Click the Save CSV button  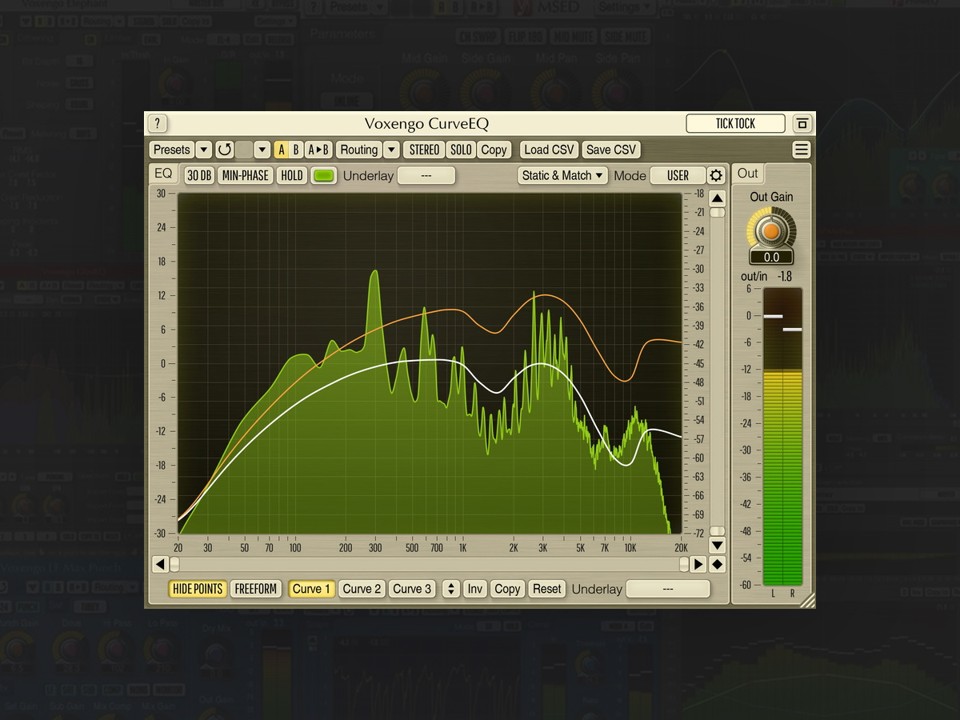(x=611, y=150)
